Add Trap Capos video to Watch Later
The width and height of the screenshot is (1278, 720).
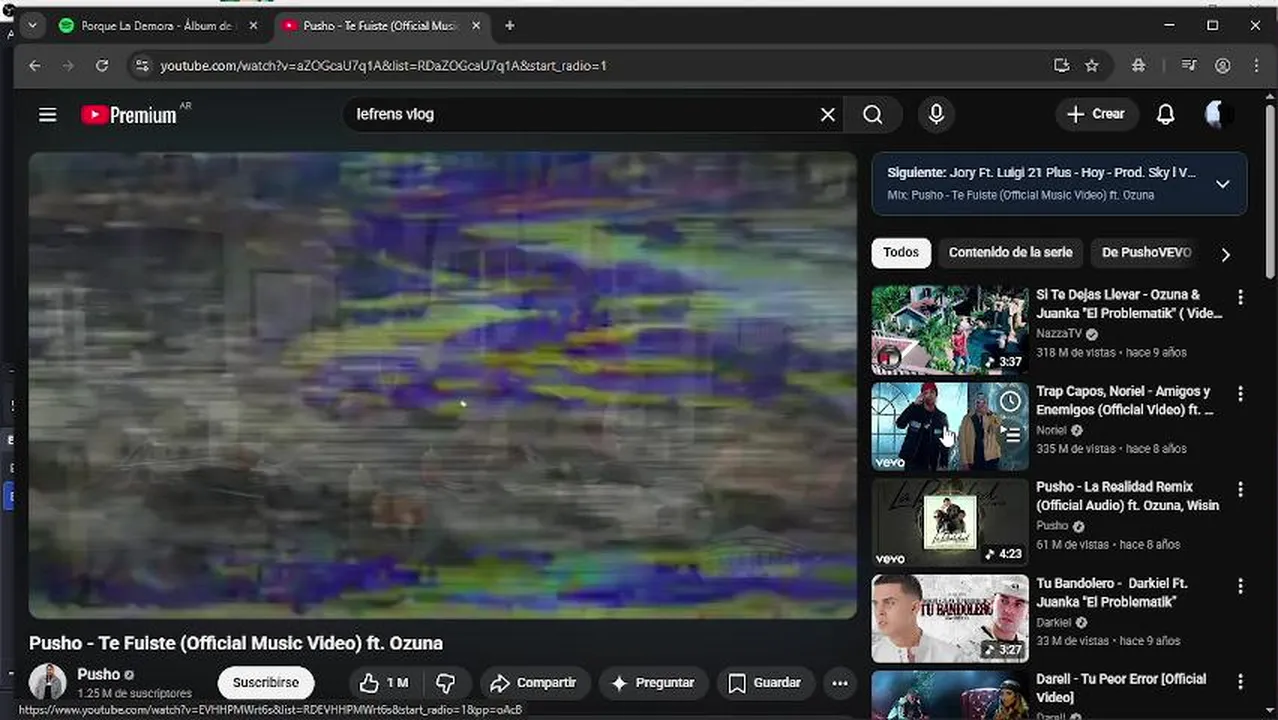click(1011, 401)
